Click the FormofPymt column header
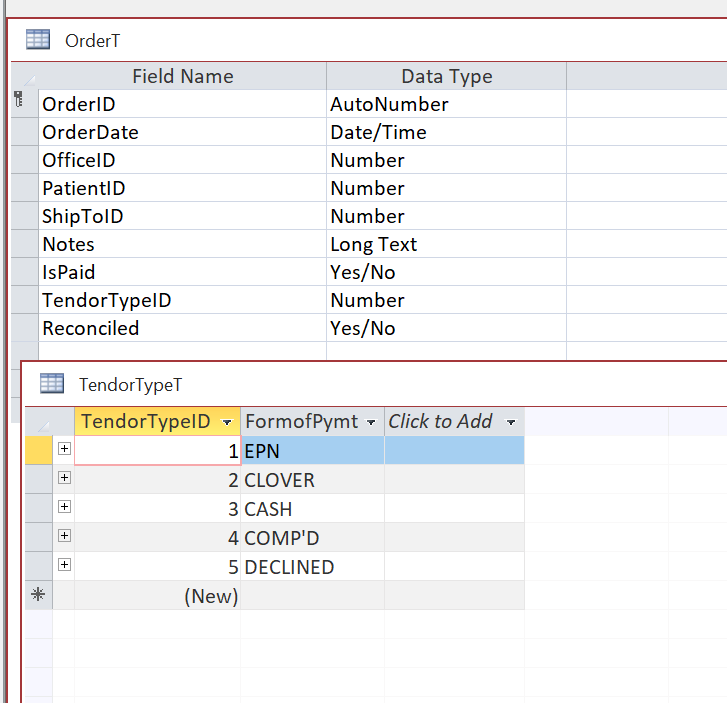The height and width of the screenshot is (703, 727). coord(312,422)
